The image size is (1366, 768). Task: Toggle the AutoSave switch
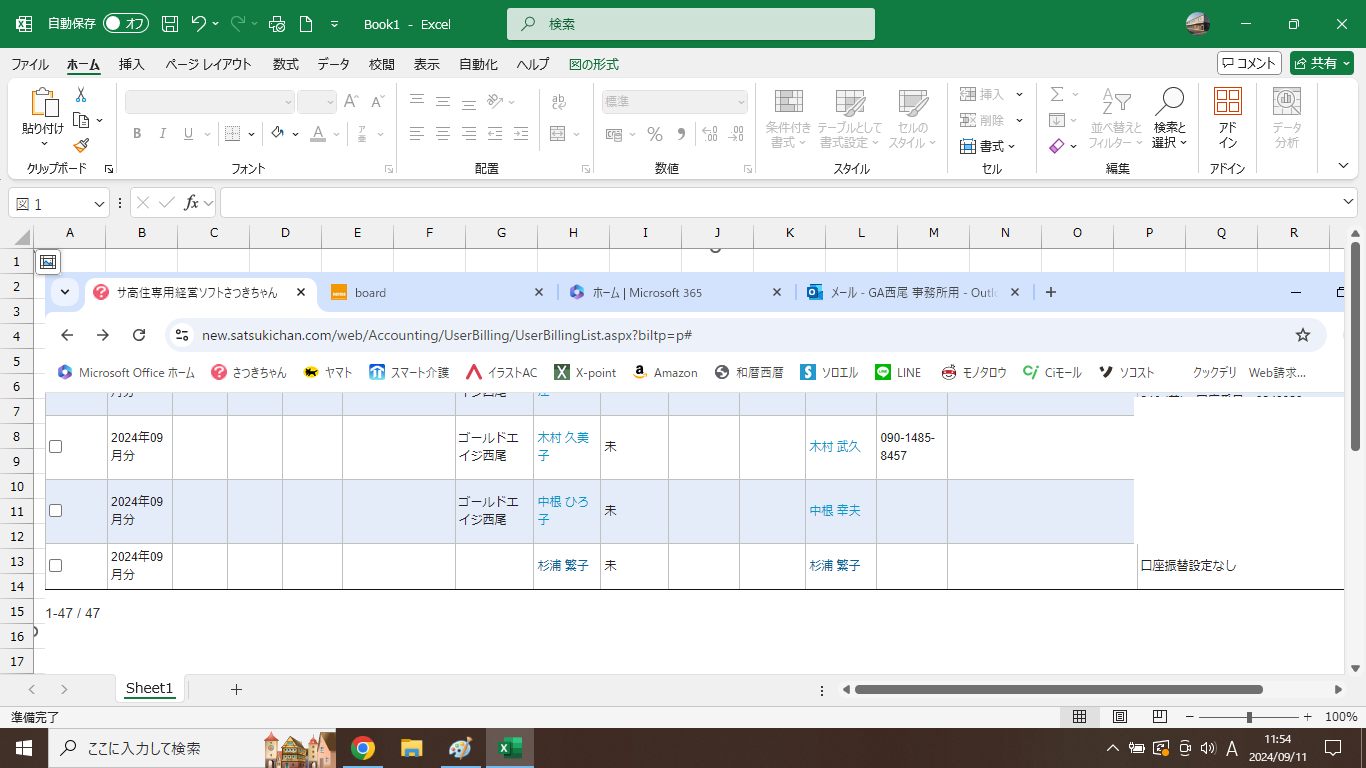[x=125, y=23]
